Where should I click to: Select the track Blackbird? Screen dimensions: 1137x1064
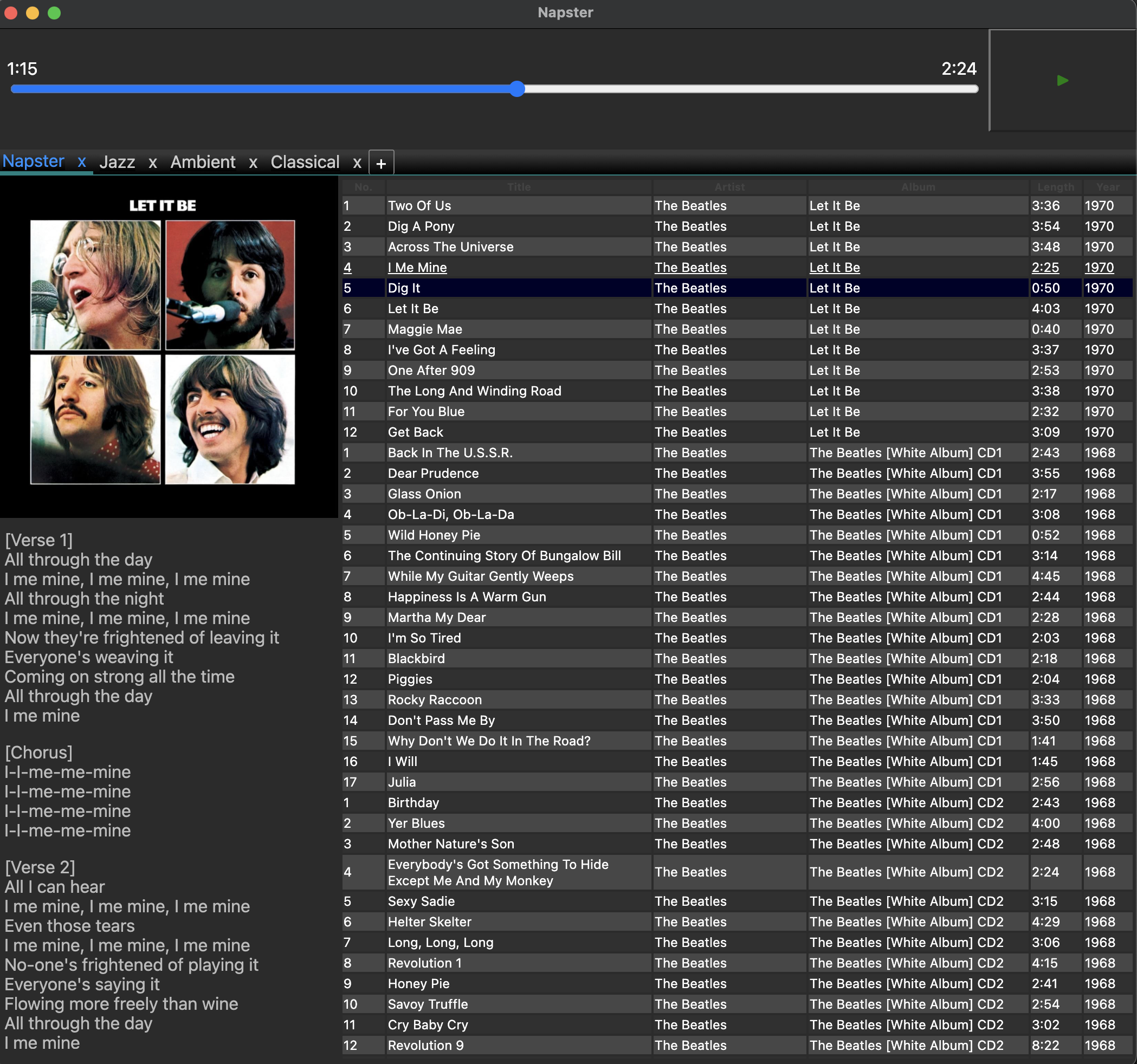coord(737,659)
